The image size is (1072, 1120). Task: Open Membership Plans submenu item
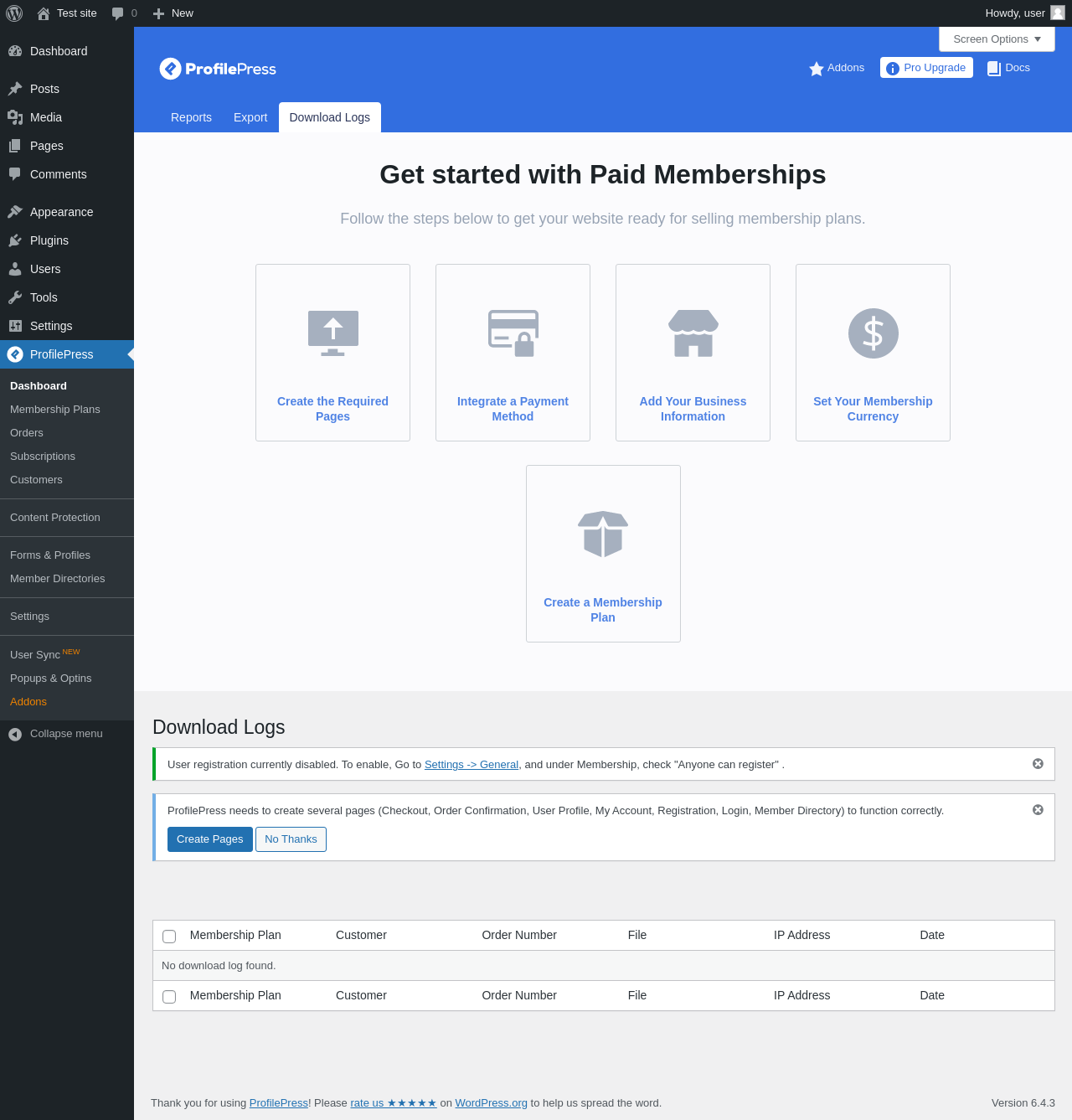(x=55, y=409)
